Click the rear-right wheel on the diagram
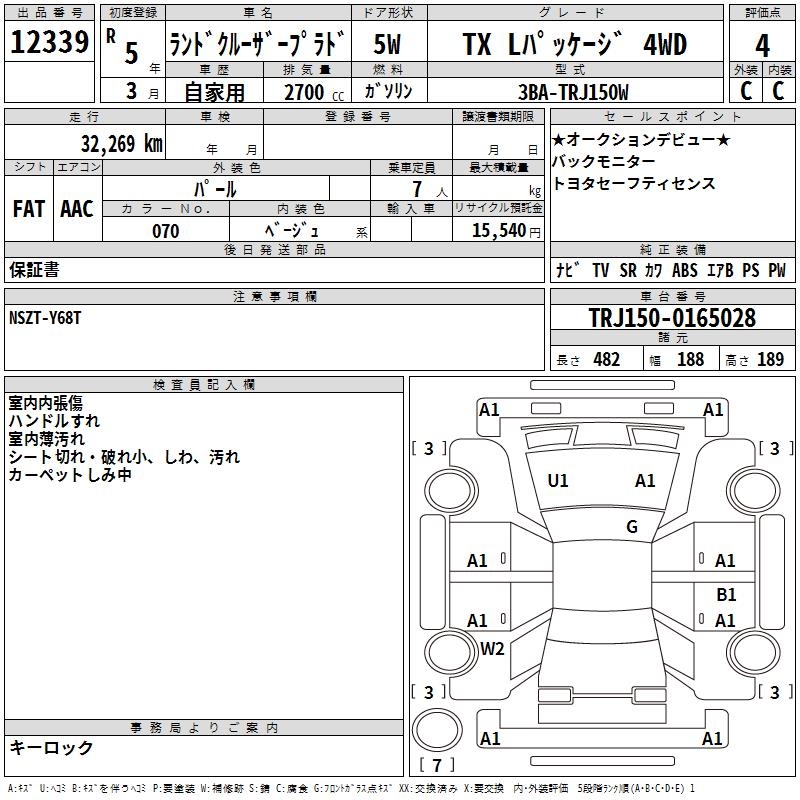The height and width of the screenshot is (800, 800). point(754,652)
